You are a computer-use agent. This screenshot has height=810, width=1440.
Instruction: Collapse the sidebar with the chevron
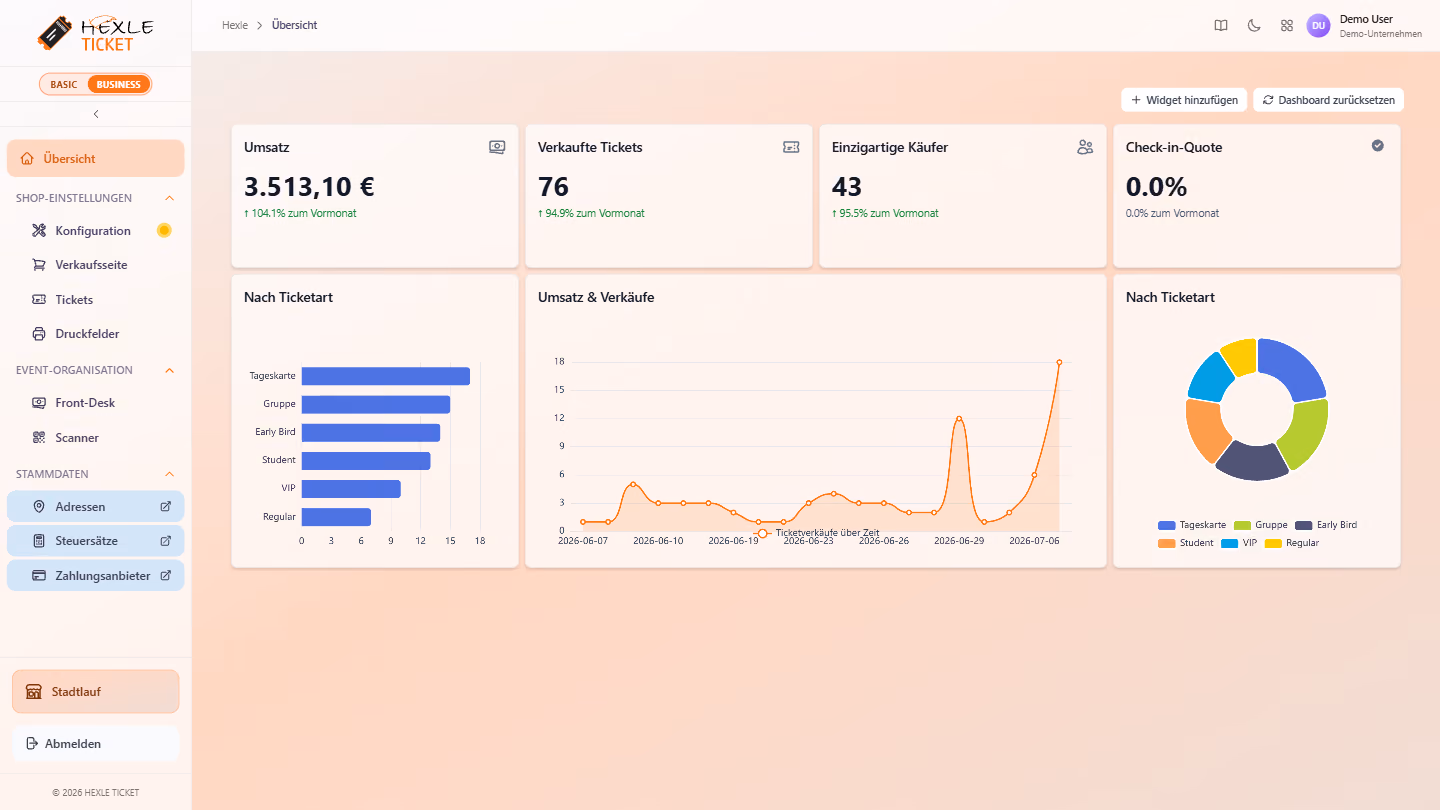pos(96,114)
